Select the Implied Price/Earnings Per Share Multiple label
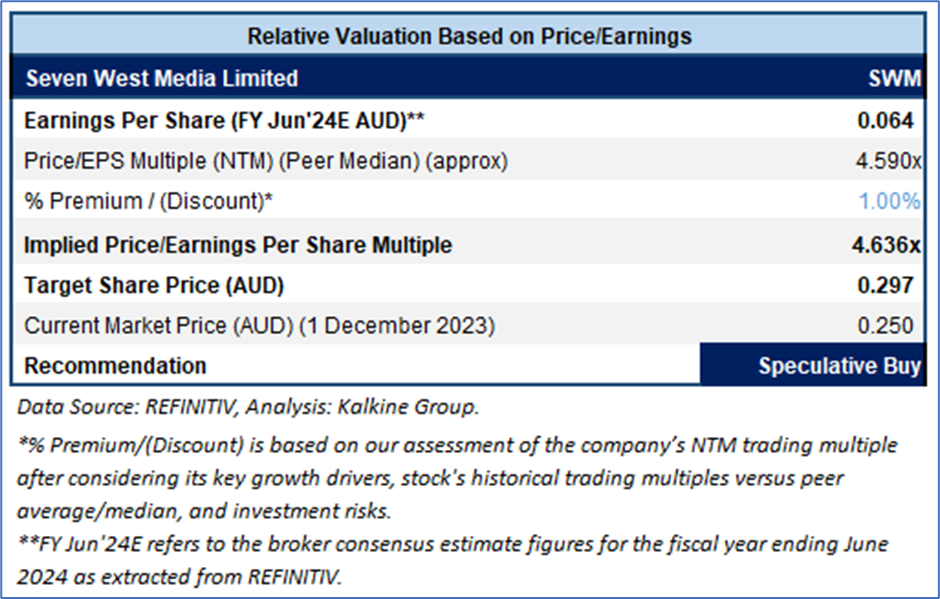 (238, 244)
